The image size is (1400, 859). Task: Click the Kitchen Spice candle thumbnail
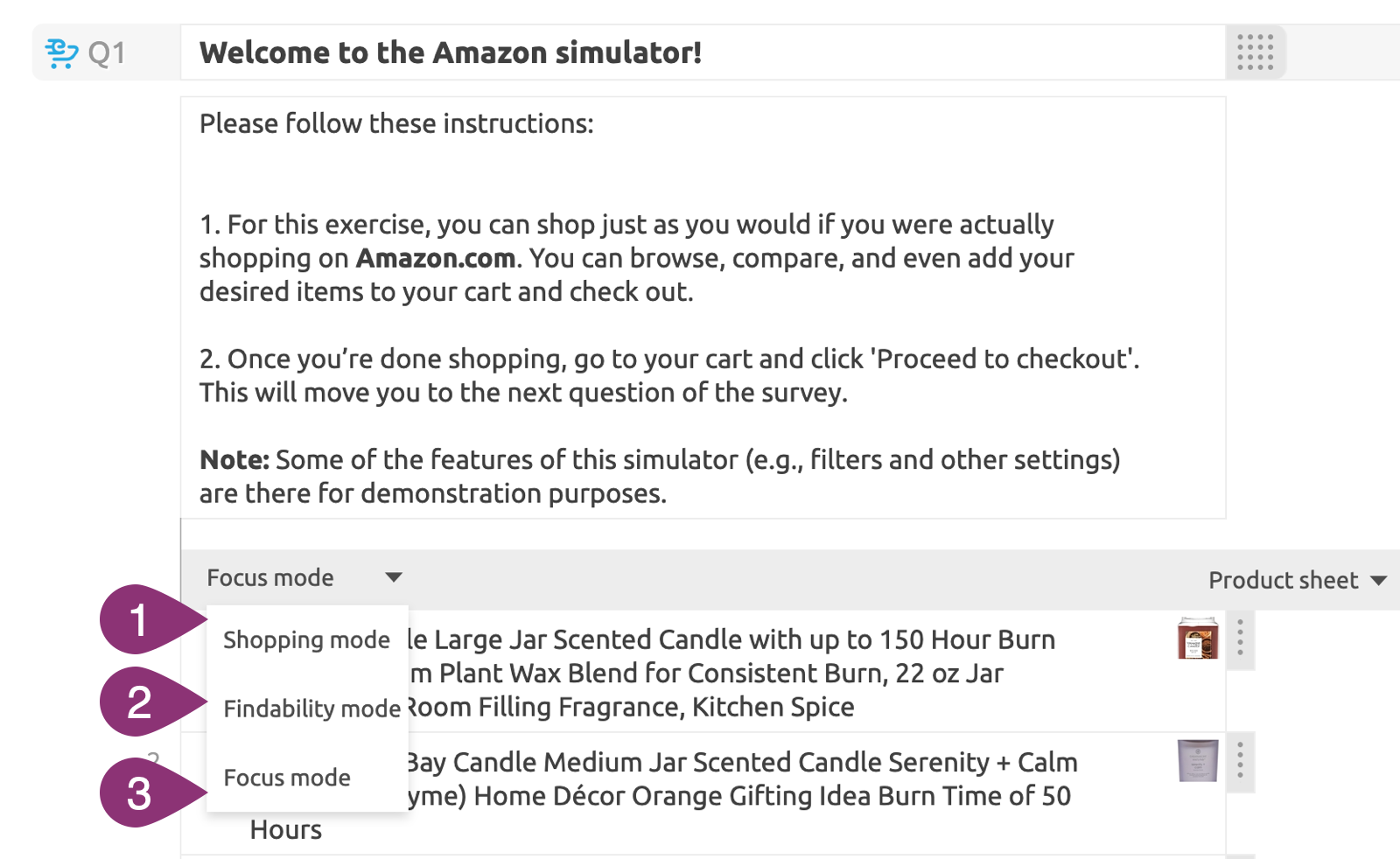pos(1198,638)
